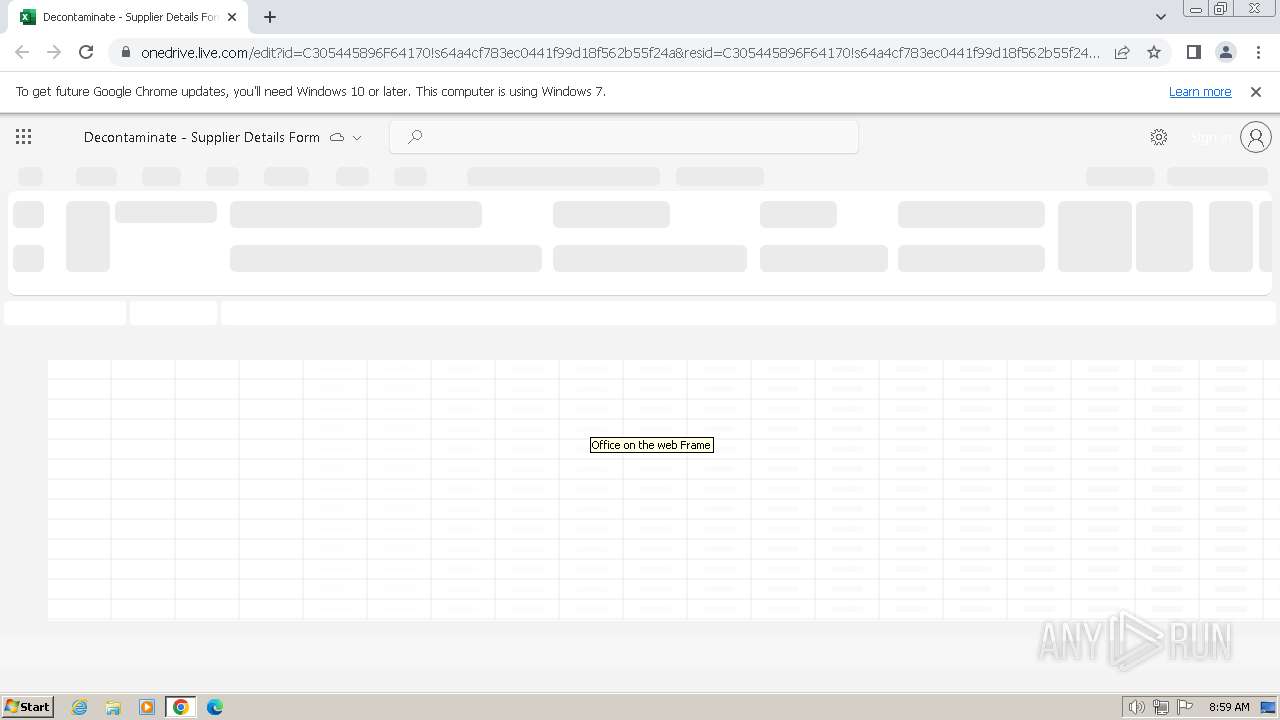Click the Sign in text in header

1212,137
